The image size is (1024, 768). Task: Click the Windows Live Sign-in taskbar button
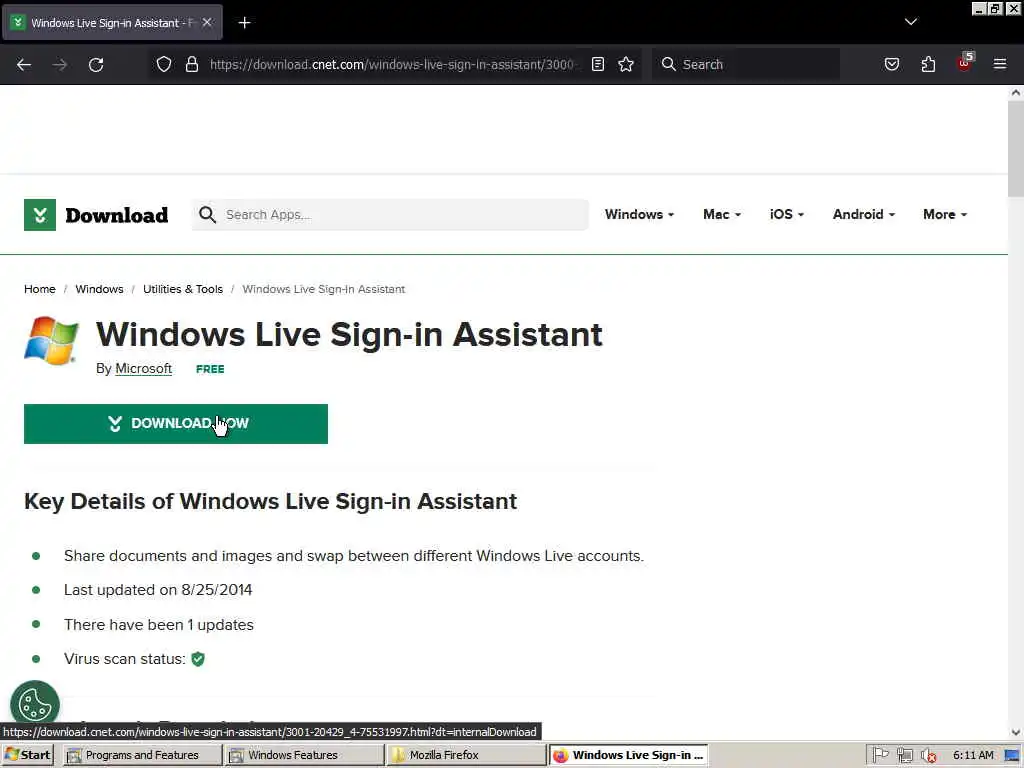(628, 755)
